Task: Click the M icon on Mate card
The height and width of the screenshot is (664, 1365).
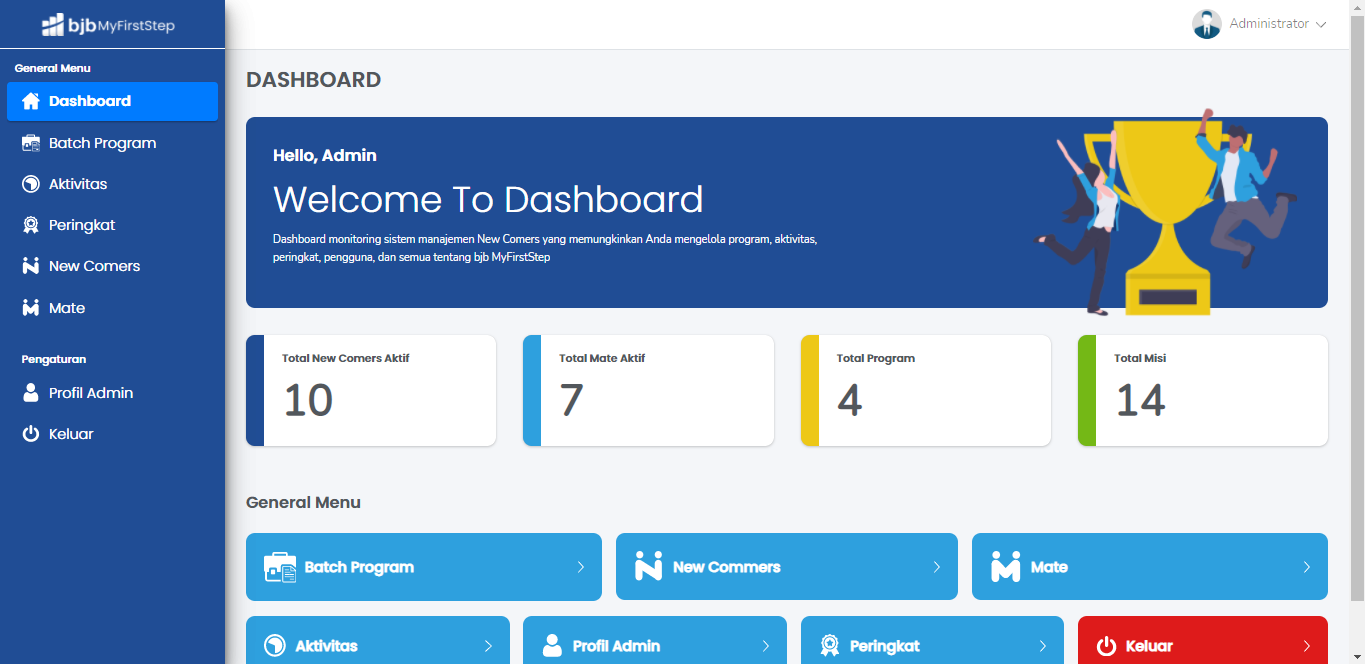Action: click(x=1005, y=567)
